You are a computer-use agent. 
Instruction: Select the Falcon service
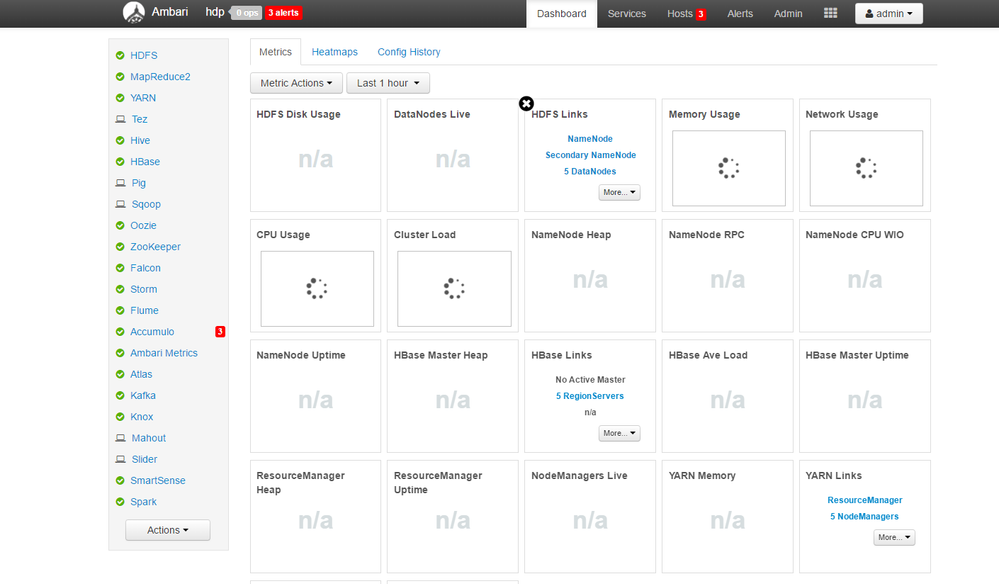(x=145, y=268)
